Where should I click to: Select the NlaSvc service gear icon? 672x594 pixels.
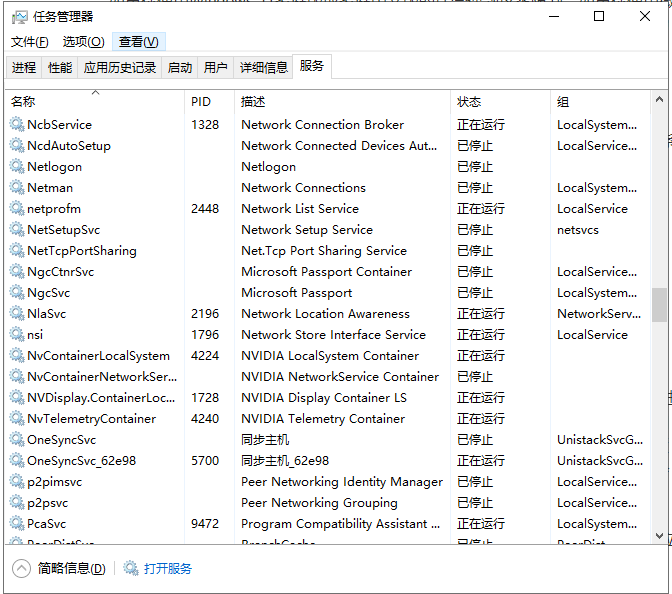(17, 314)
